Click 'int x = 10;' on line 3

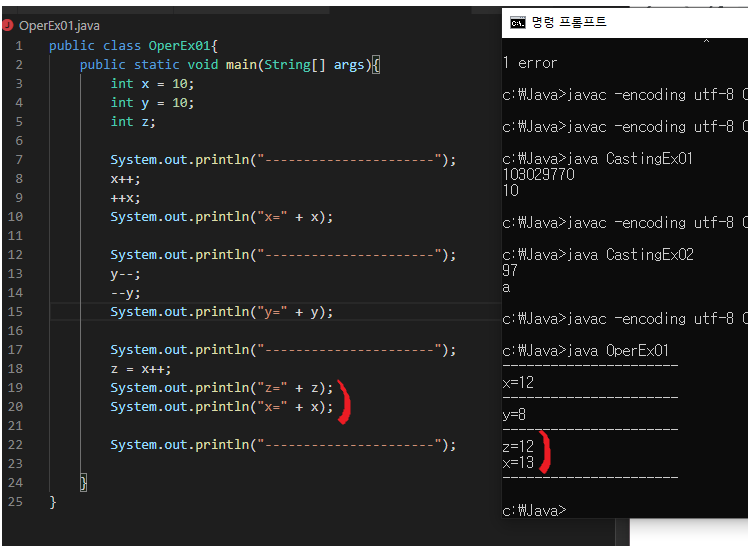pyautogui.click(x=152, y=84)
